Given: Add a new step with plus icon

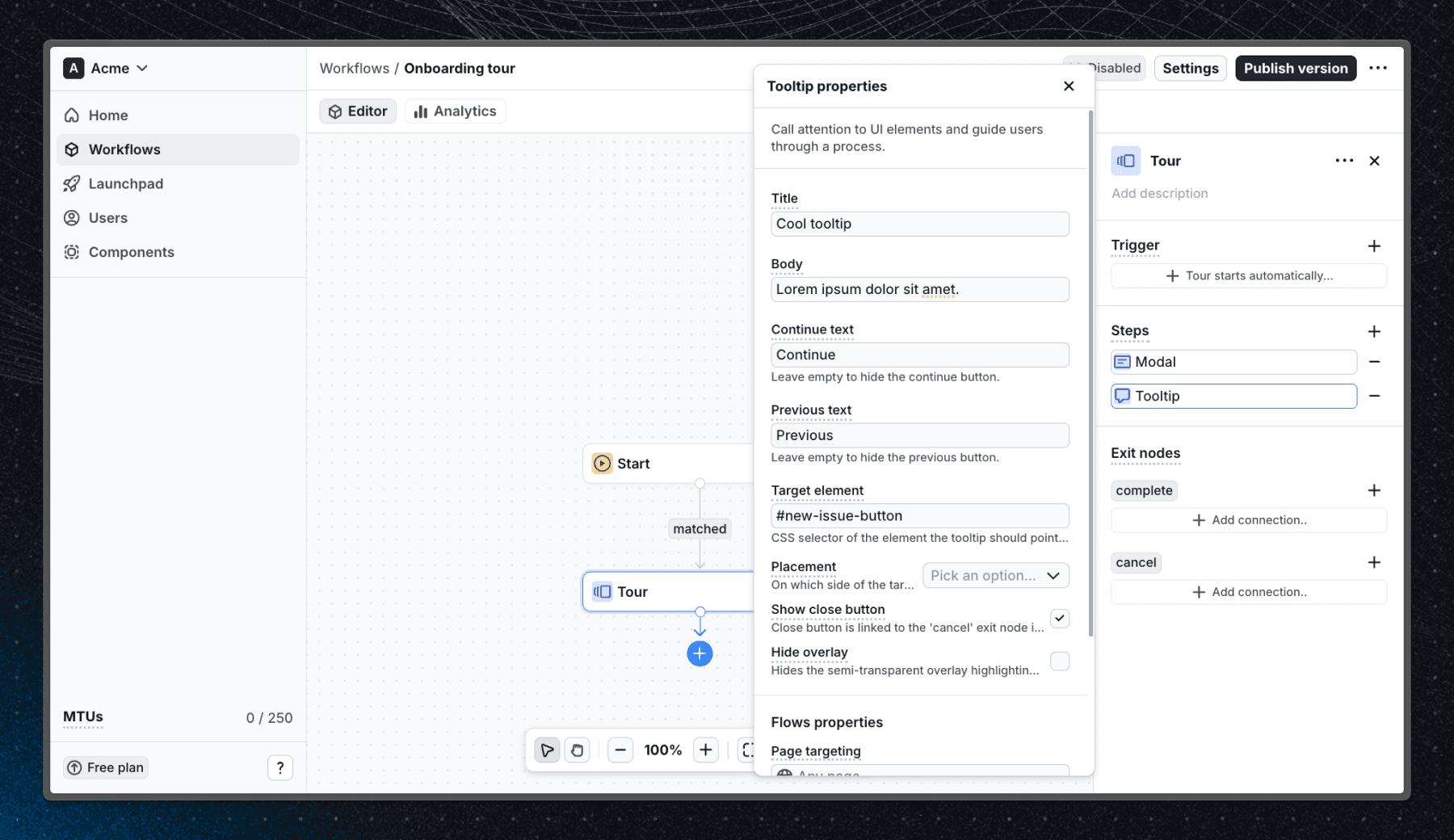Looking at the screenshot, I should click(x=1373, y=331).
